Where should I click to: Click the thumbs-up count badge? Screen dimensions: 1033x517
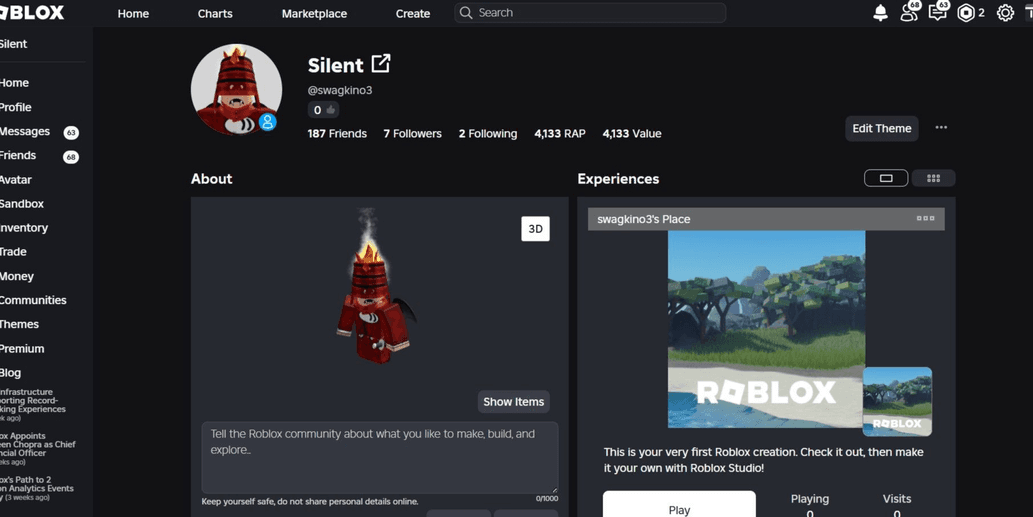(x=323, y=110)
